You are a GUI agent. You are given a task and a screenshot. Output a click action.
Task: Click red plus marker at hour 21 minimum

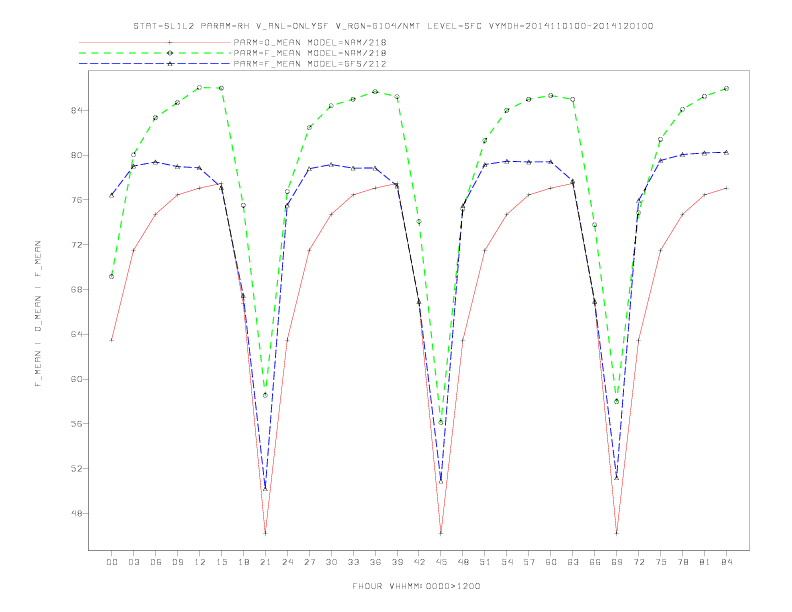[265, 533]
